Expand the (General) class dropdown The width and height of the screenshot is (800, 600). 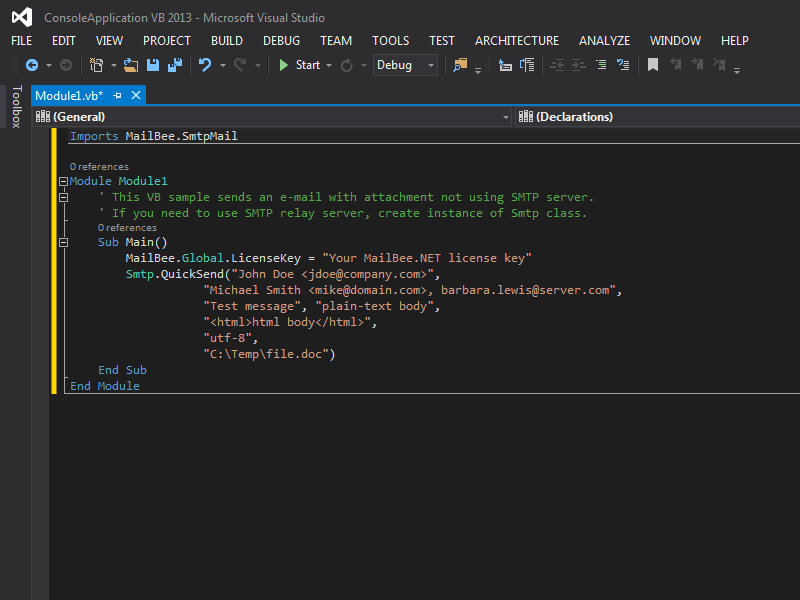pyautogui.click(x=505, y=117)
